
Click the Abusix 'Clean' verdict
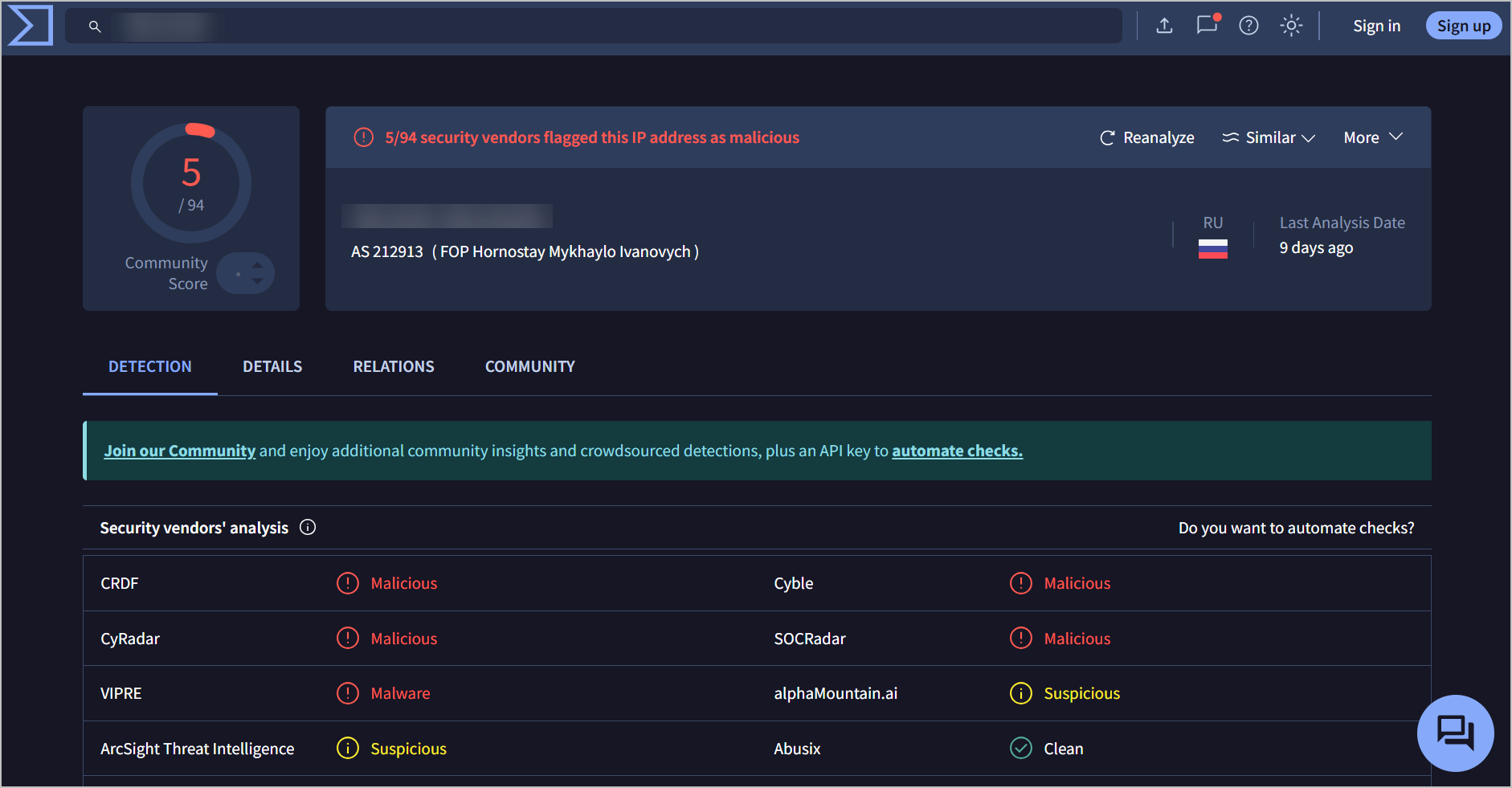point(1063,749)
